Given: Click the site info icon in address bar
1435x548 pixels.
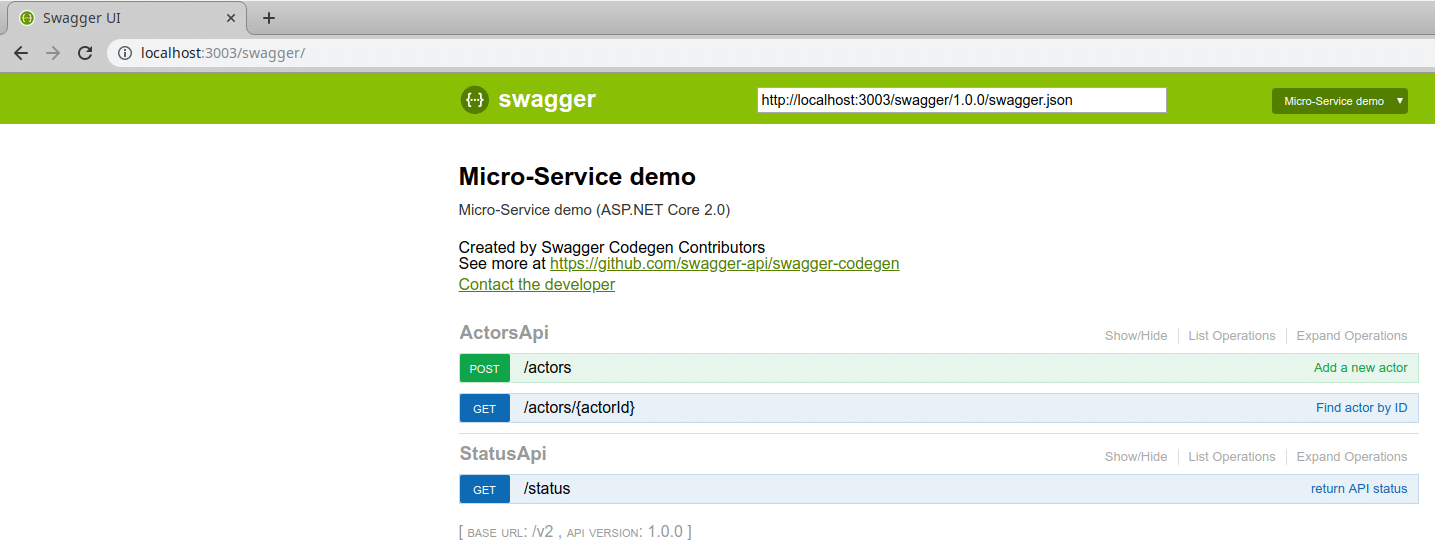Looking at the screenshot, I should tap(125, 53).
